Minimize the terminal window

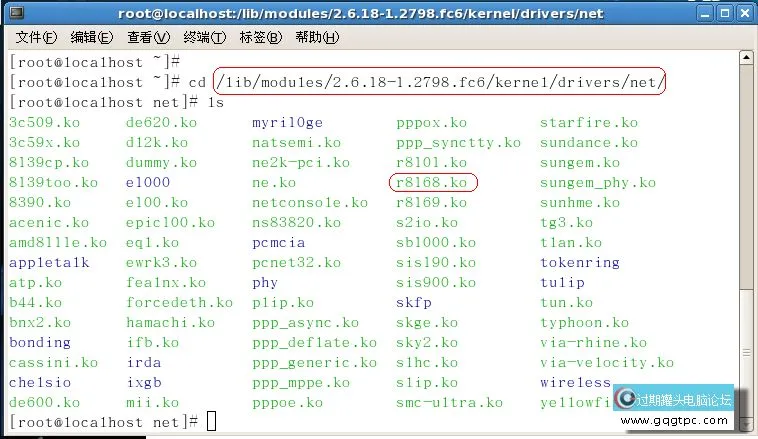click(x=705, y=14)
